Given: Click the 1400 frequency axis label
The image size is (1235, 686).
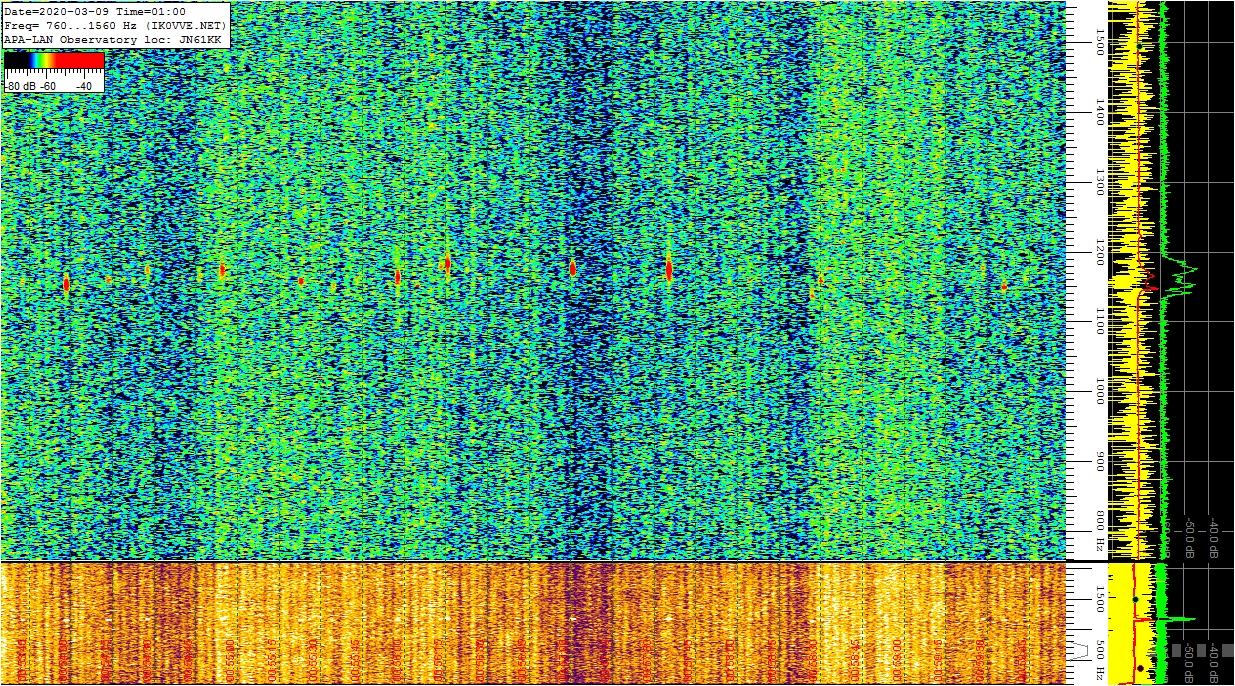Looking at the screenshot, I should [1099, 112].
